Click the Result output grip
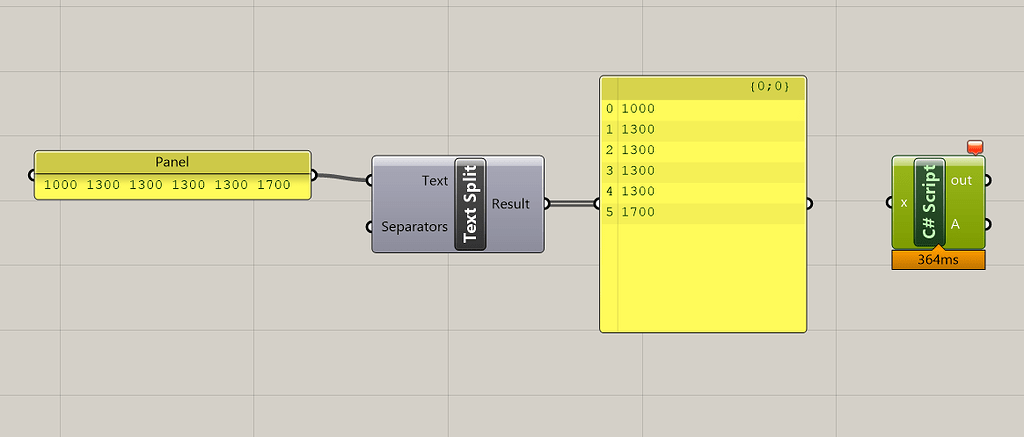The image size is (1024, 437). [x=547, y=204]
